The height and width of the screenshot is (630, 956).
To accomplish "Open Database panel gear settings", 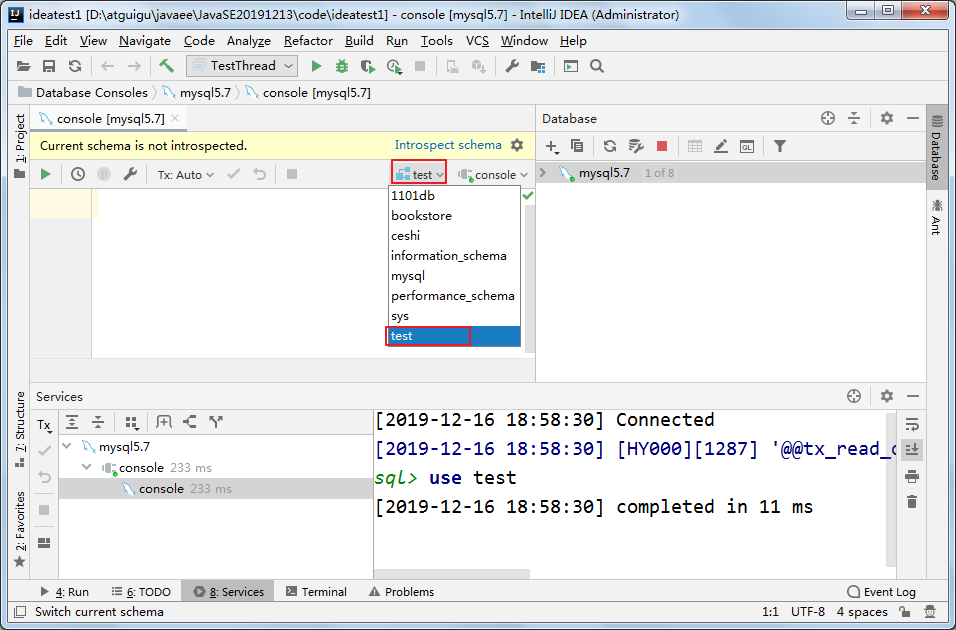I will (x=886, y=118).
